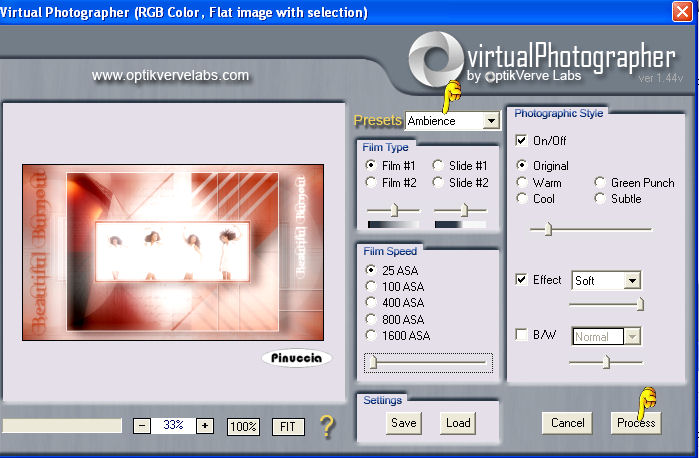699x458 pixels.
Task: Click the Load settings button
Action: (458, 423)
